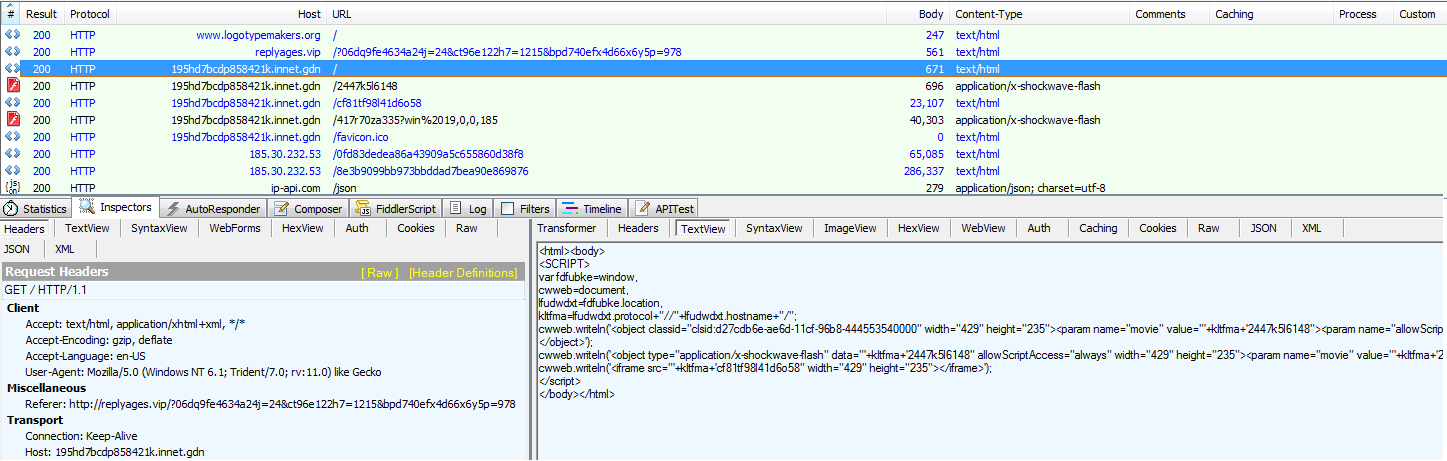Select the Accept-Encoding: gzip, deflate header
This screenshot has height=461, width=1447.
(103, 340)
